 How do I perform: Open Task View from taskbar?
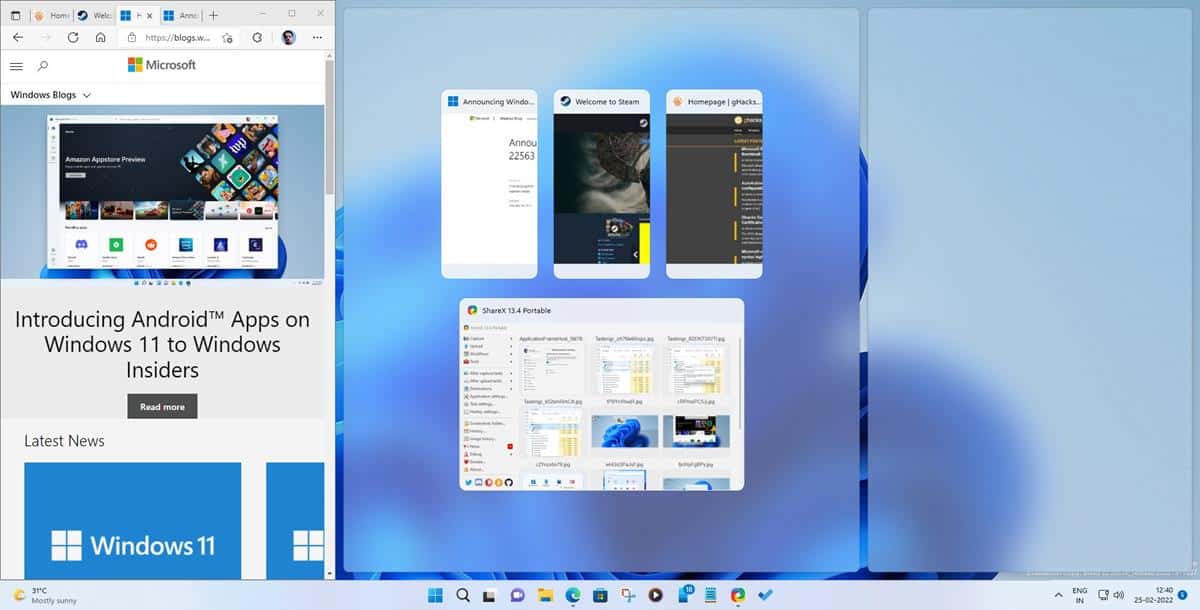coord(491,595)
